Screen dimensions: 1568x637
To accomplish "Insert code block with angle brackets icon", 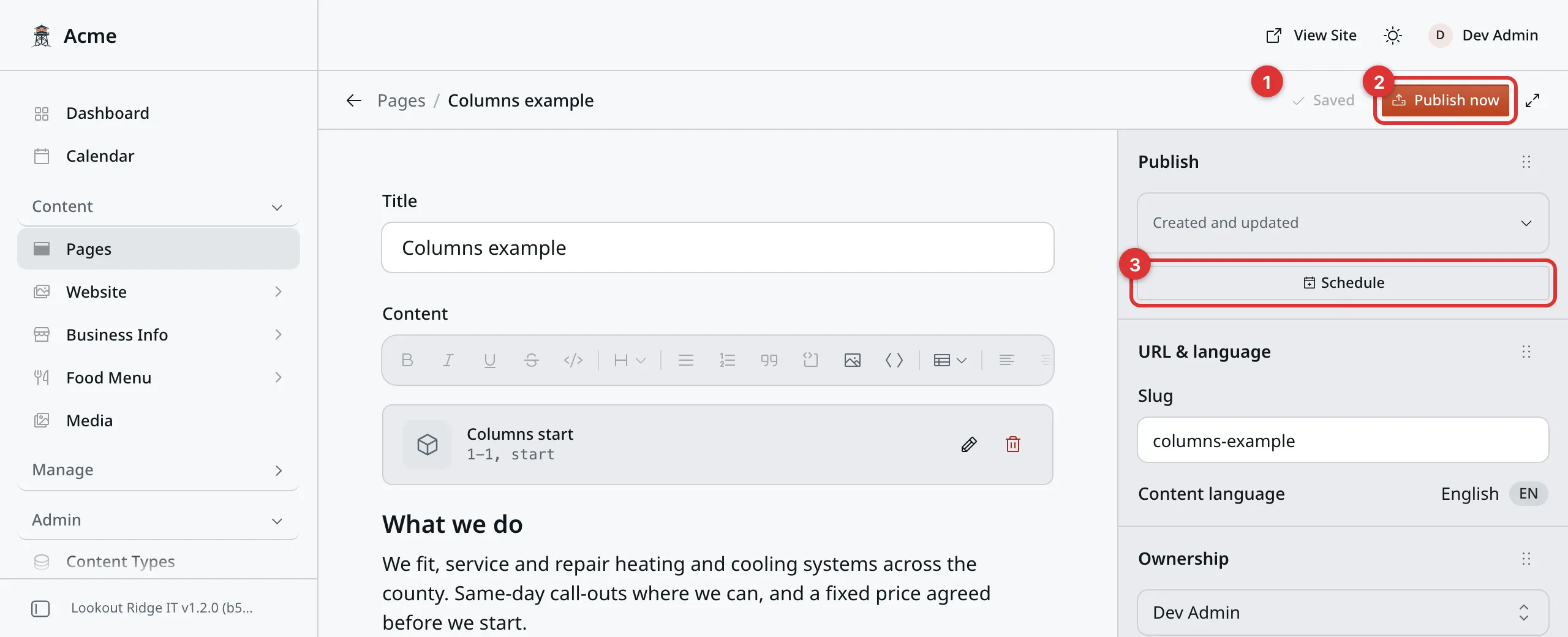I will [x=894, y=360].
